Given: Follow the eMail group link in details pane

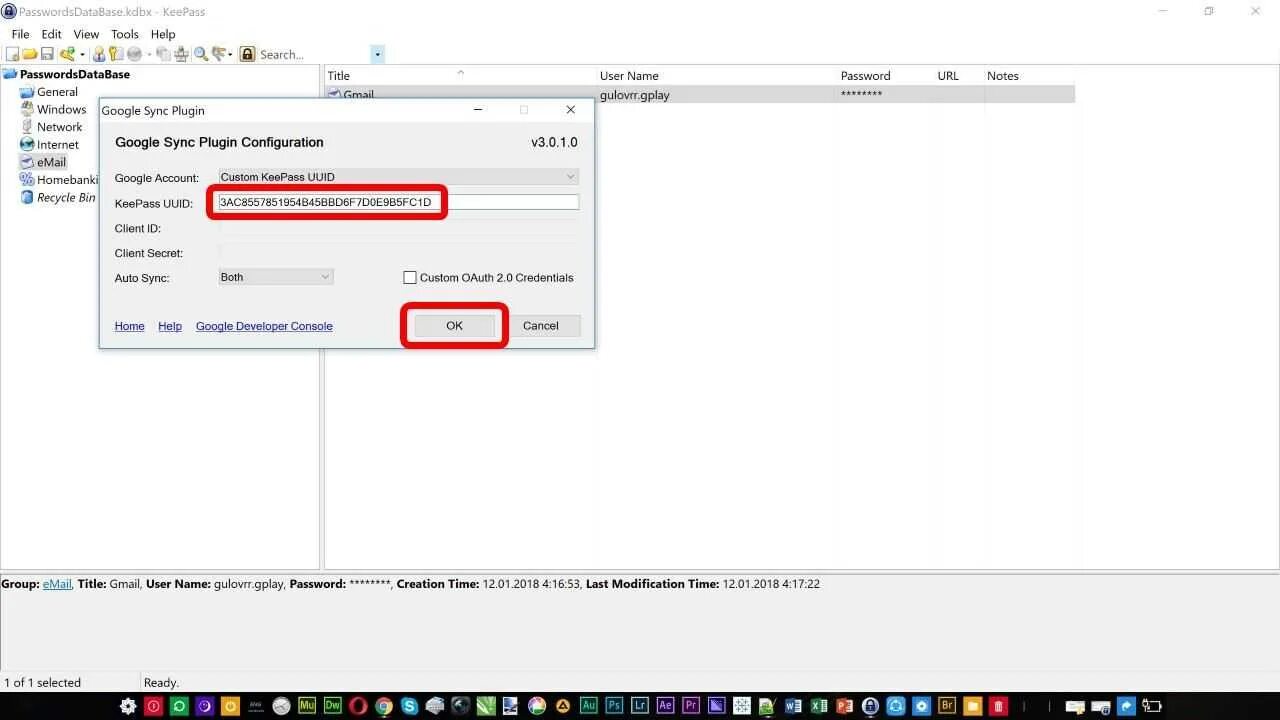Looking at the screenshot, I should [x=57, y=584].
